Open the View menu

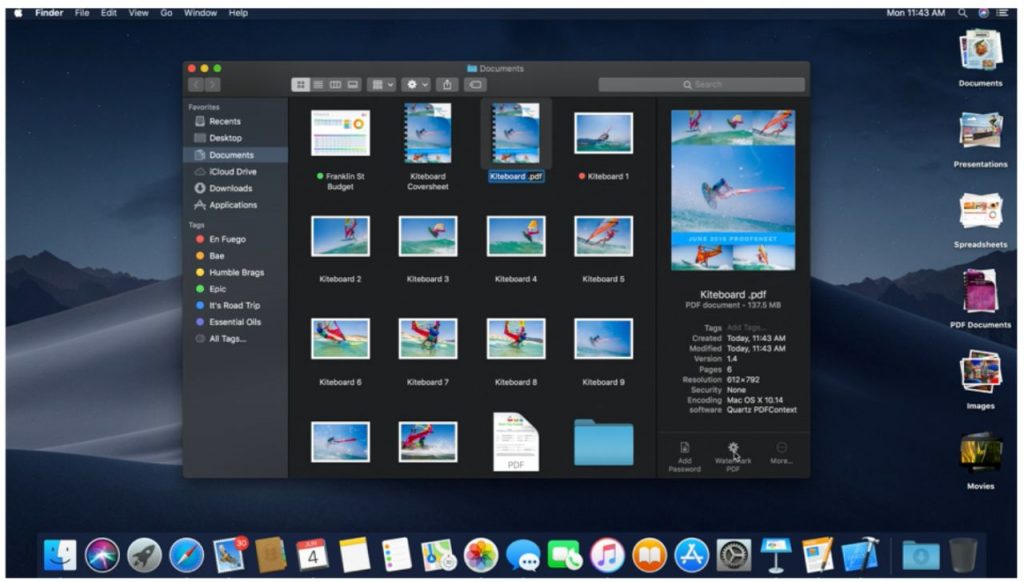tap(138, 13)
